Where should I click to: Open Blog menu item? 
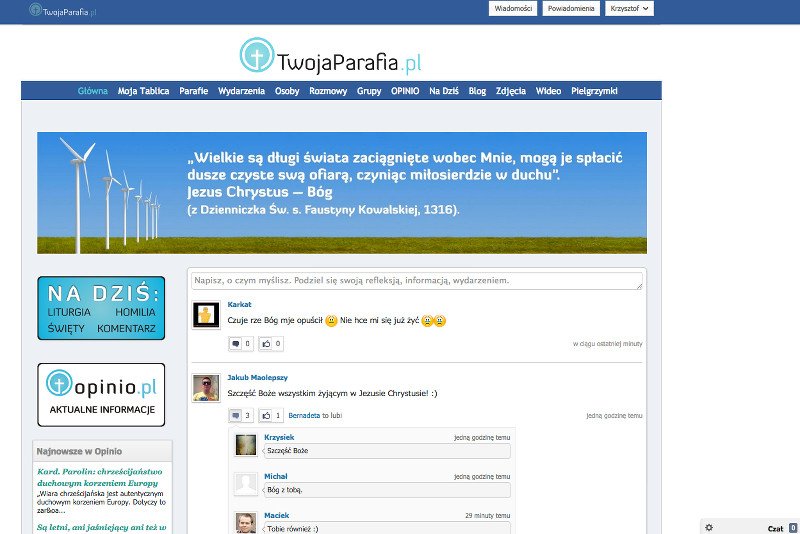[477, 91]
